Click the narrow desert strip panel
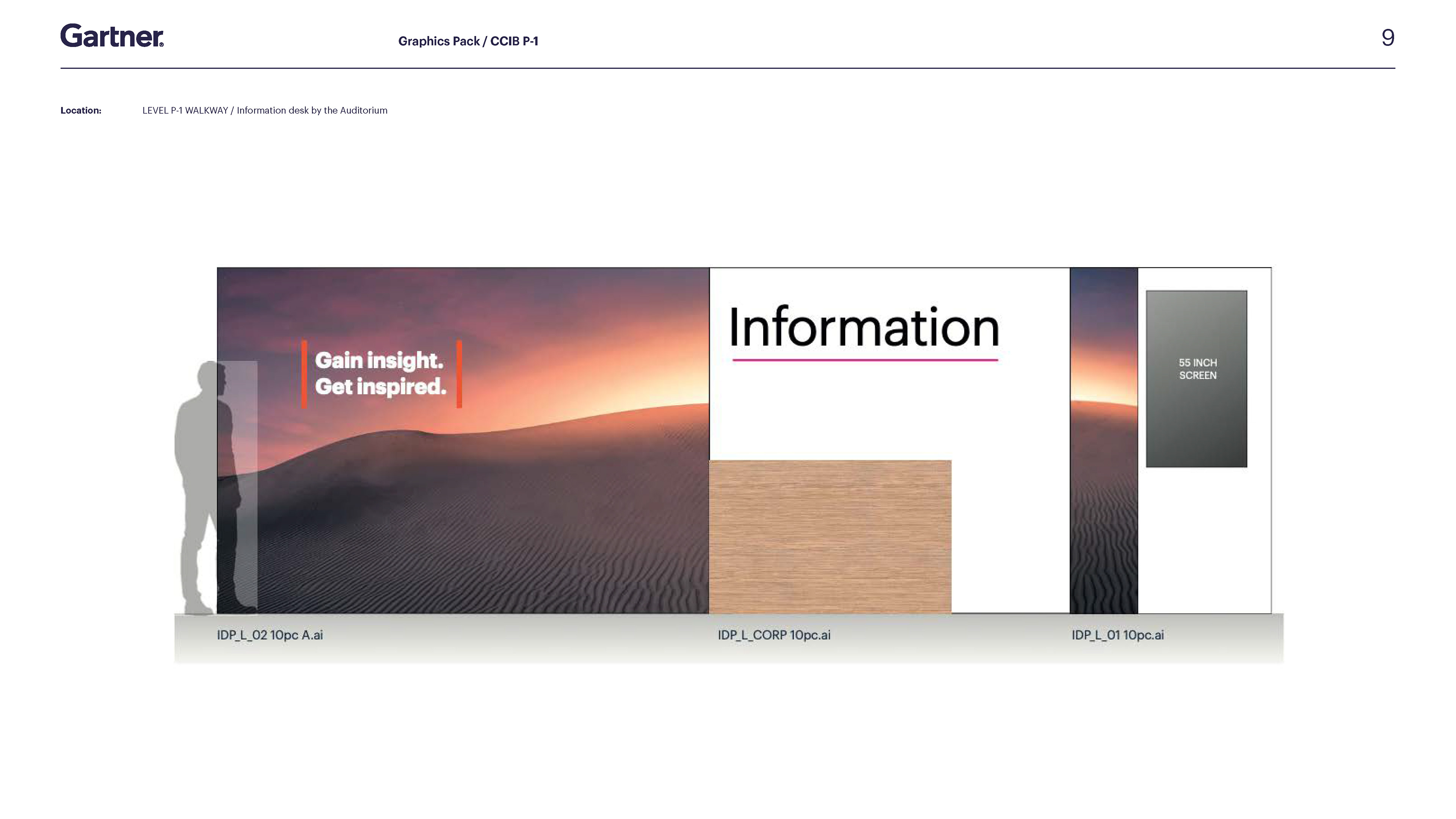Viewport: 1456px width, 819px height. tap(1103, 441)
